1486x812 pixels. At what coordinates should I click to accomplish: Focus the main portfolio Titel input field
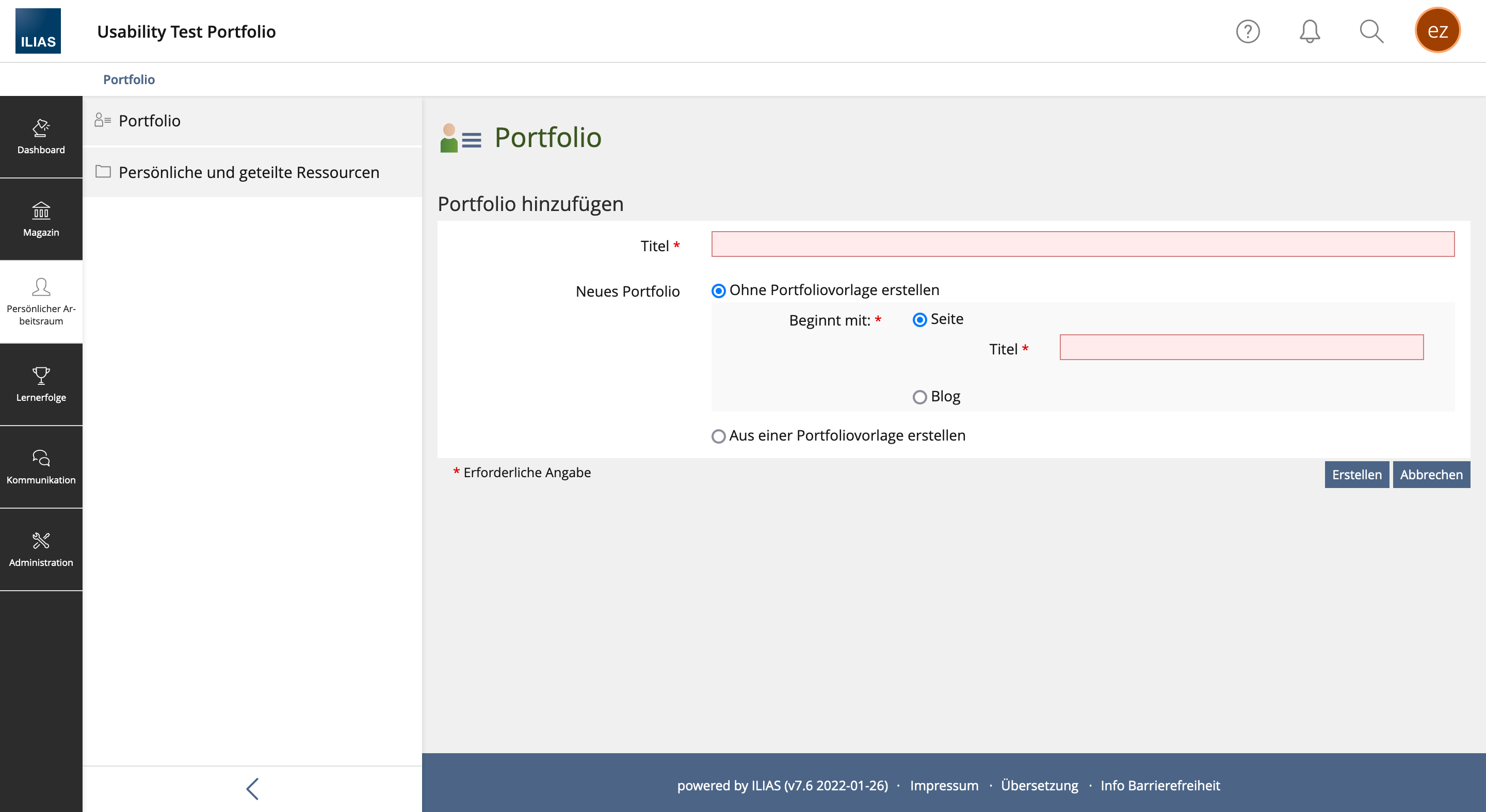point(1082,244)
